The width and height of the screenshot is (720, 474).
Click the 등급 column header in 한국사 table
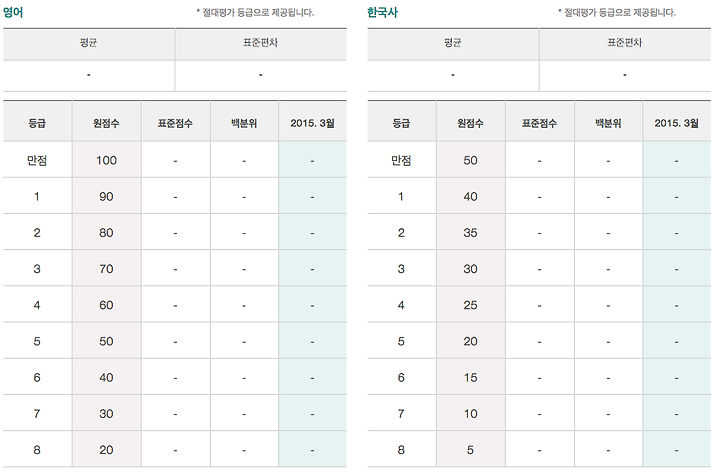click(401, 123)
